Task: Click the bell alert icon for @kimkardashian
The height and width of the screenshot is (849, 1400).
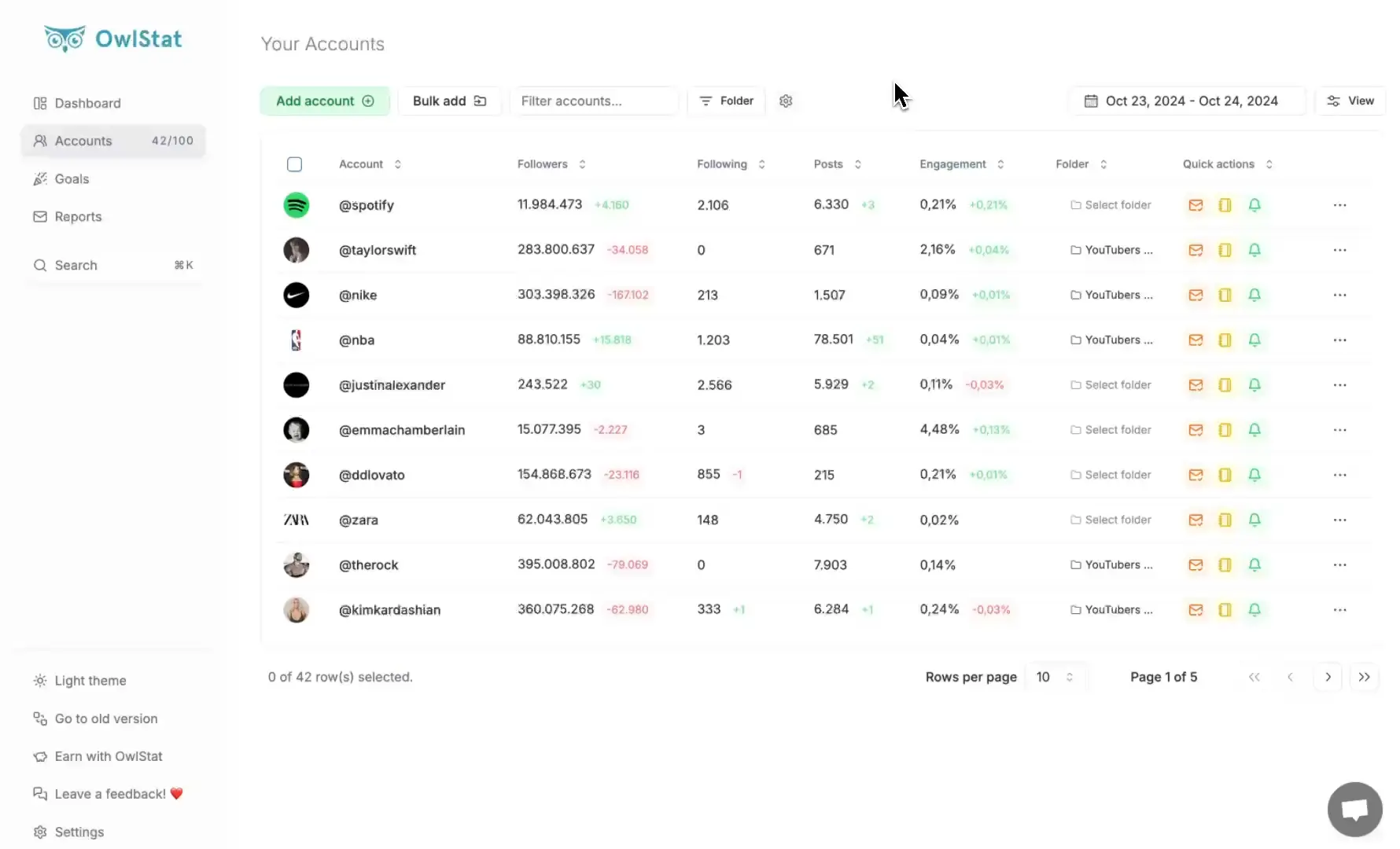Action: coord(1254,610)
